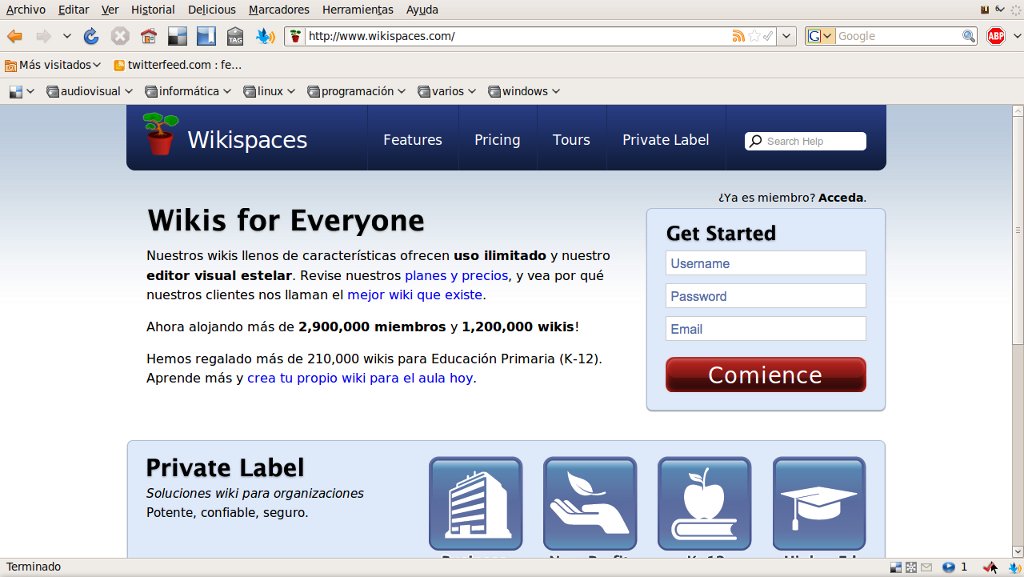
Task: Expand the URL history dropdown arrow
Action: pos(787,37)
